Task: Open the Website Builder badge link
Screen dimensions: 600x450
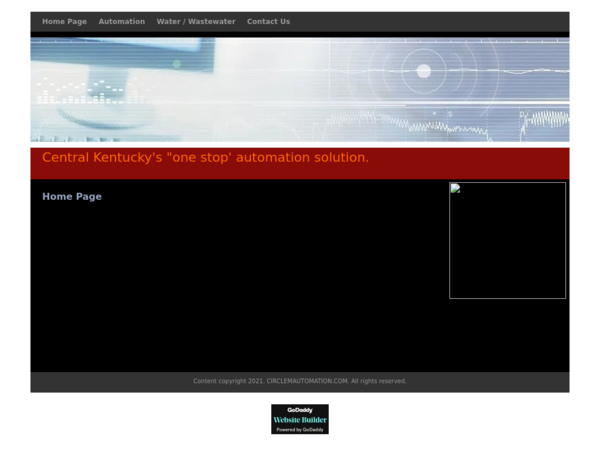Action: click(300, 420)
